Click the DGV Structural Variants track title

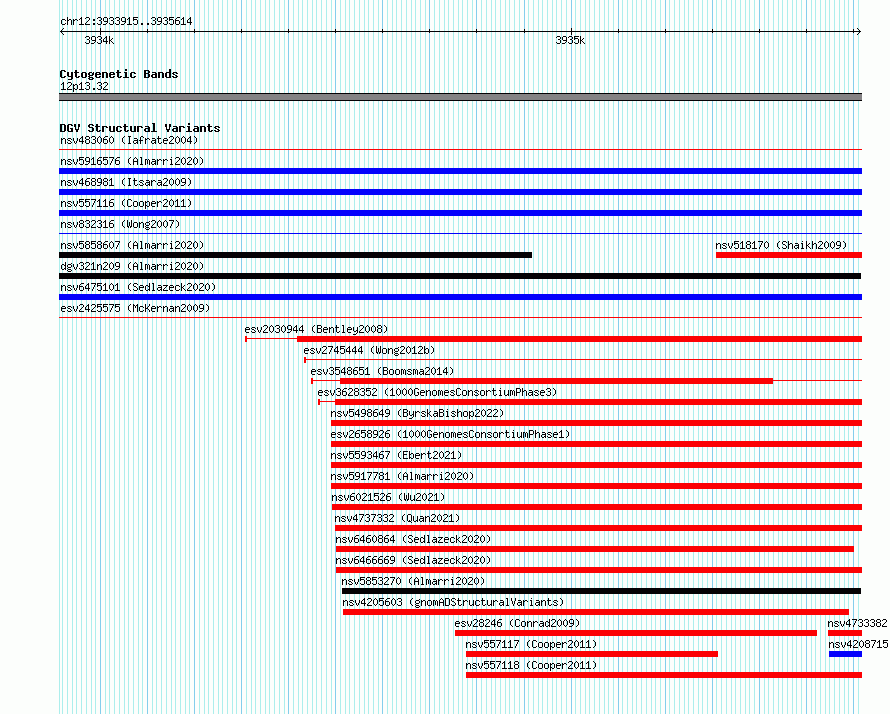pyautogui.click(x=140, y=128)
